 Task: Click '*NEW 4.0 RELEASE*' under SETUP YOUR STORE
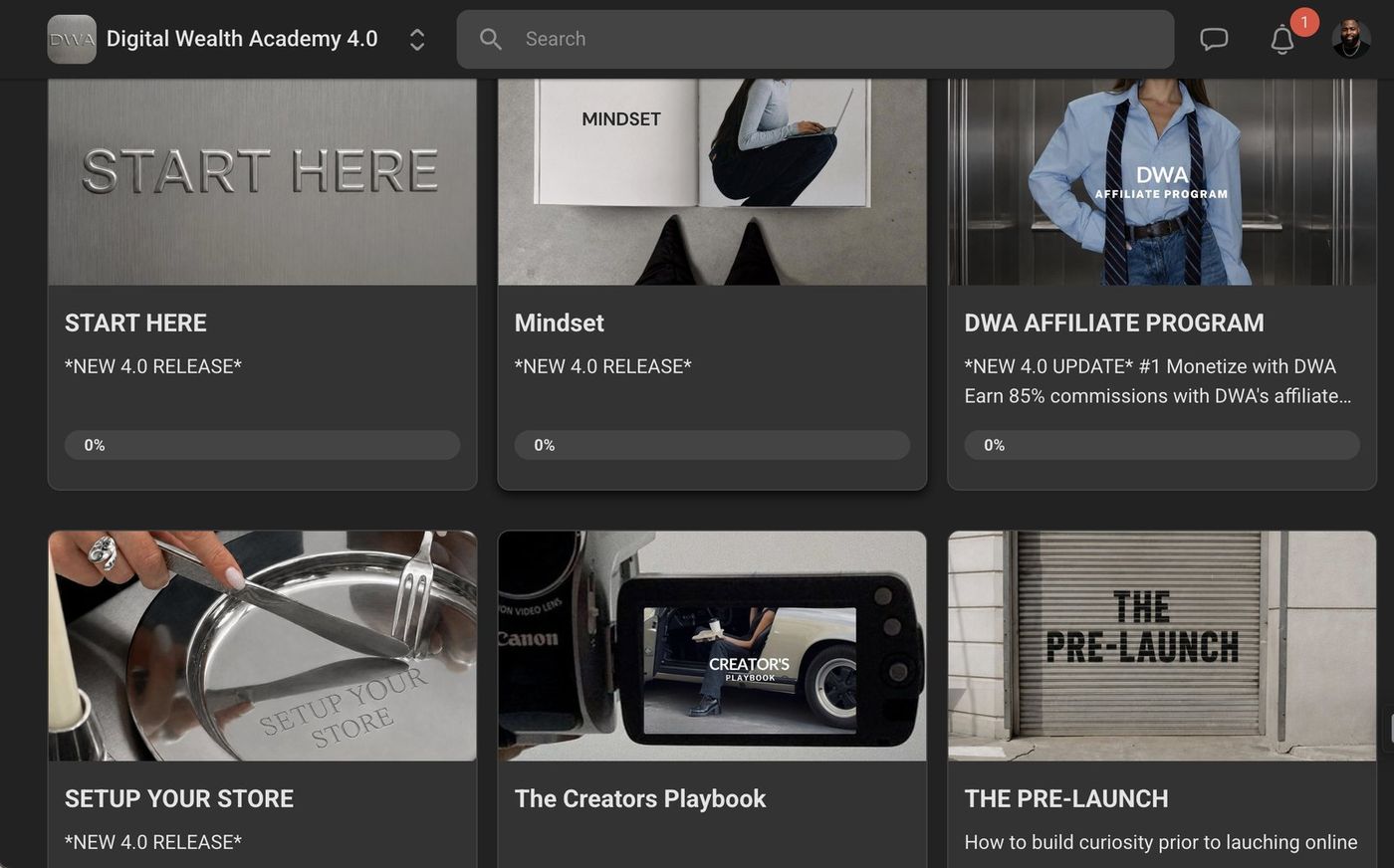point(153,842)
